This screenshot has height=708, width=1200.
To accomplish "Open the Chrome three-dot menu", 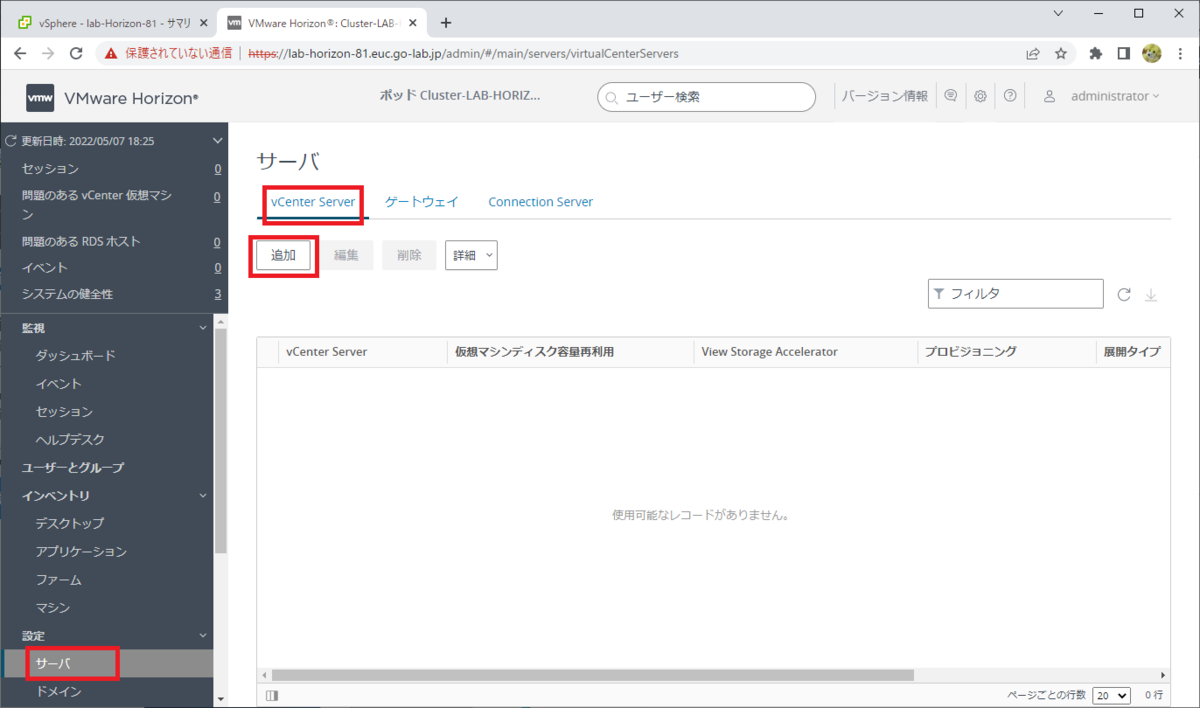I will (x=1180, y=53).
